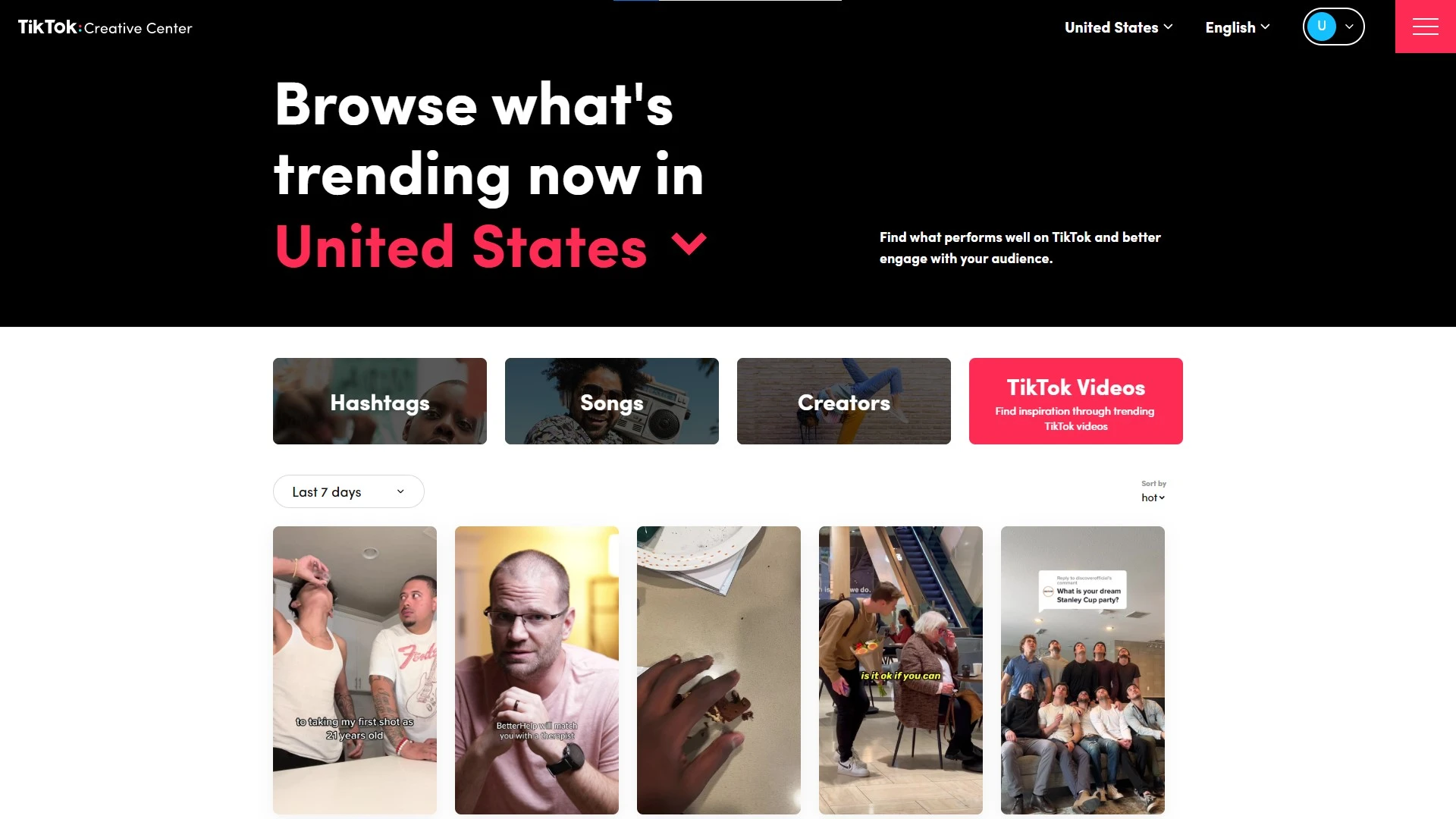Toggle the TikTok Videos active tab
This screenshot has width=1456, height=819.
pos(1075,401)
